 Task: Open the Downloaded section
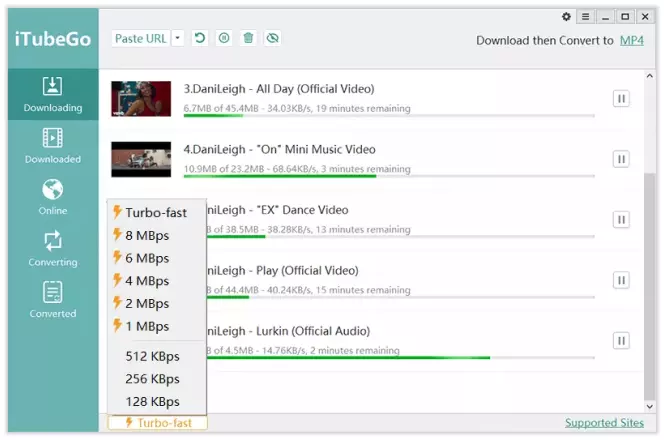point(53,146)
